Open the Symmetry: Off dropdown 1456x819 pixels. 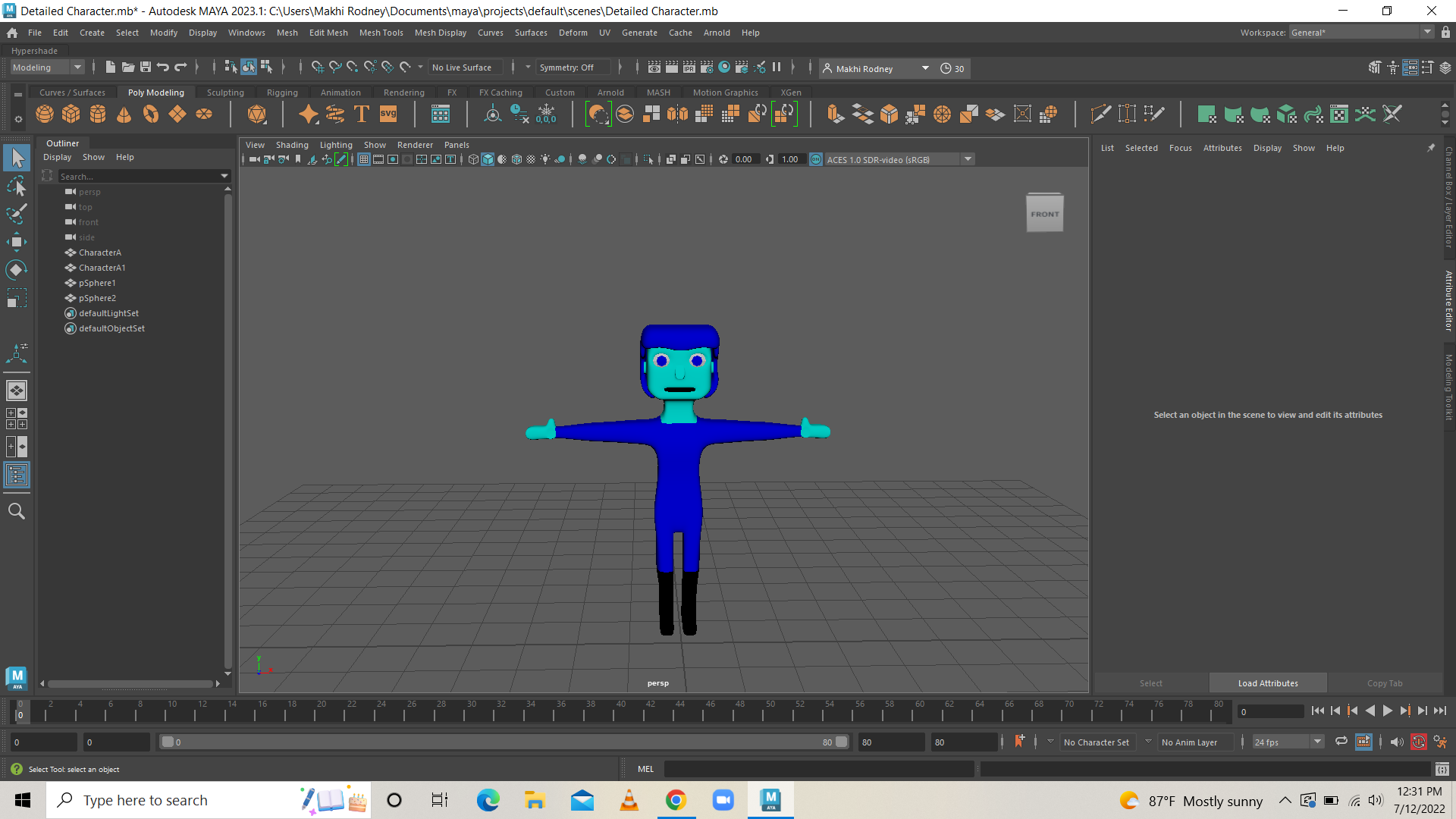point(574,67)
